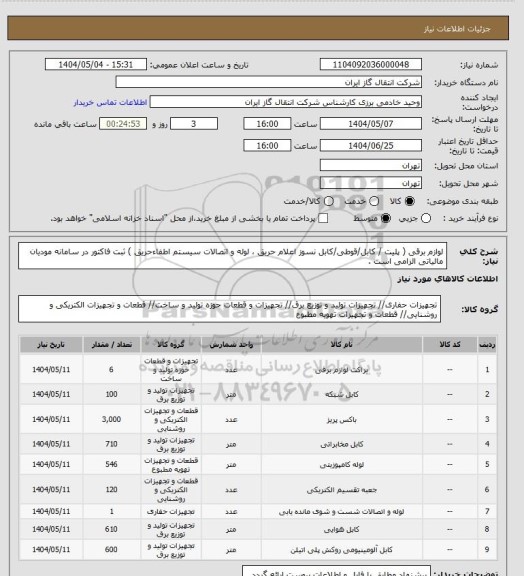The width and height of the screenshot is (524, 576).
Task: Click the گروه کالا description box
Action: pos(230,309)
